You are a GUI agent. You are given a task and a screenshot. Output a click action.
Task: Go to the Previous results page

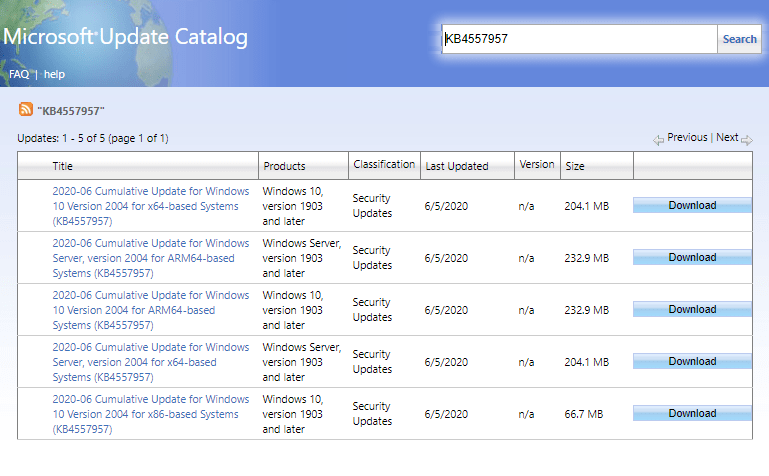687,137
